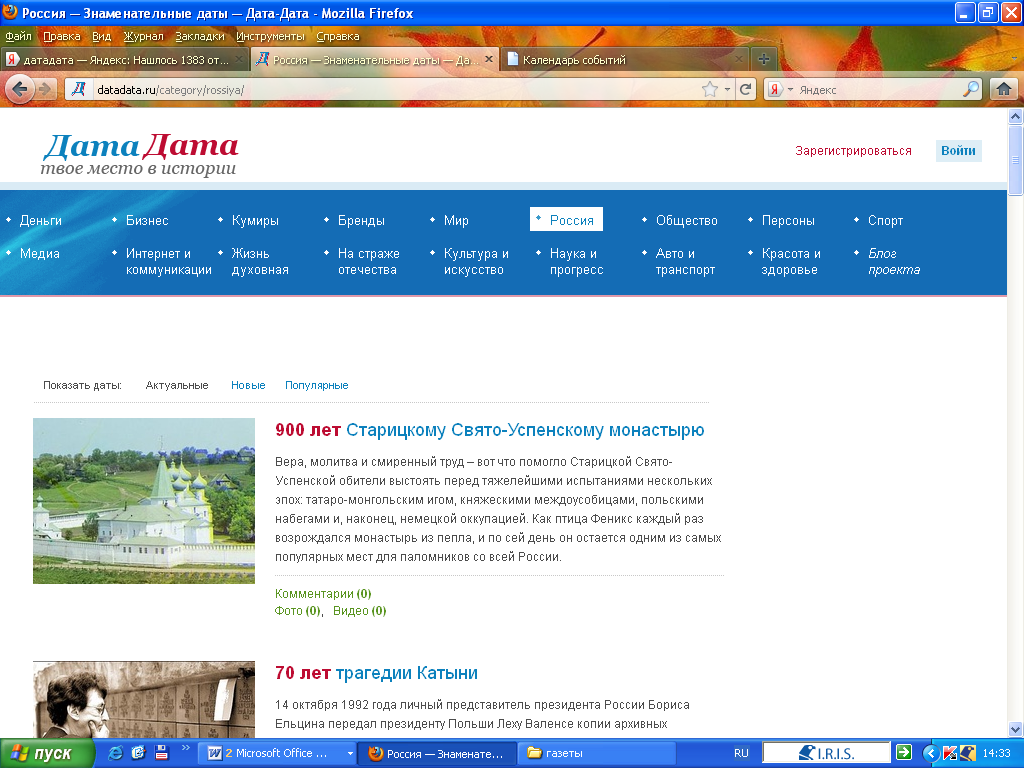Click the reload page icon
The width and height of the screenshot is (1024, 768).
coord(746,89)
